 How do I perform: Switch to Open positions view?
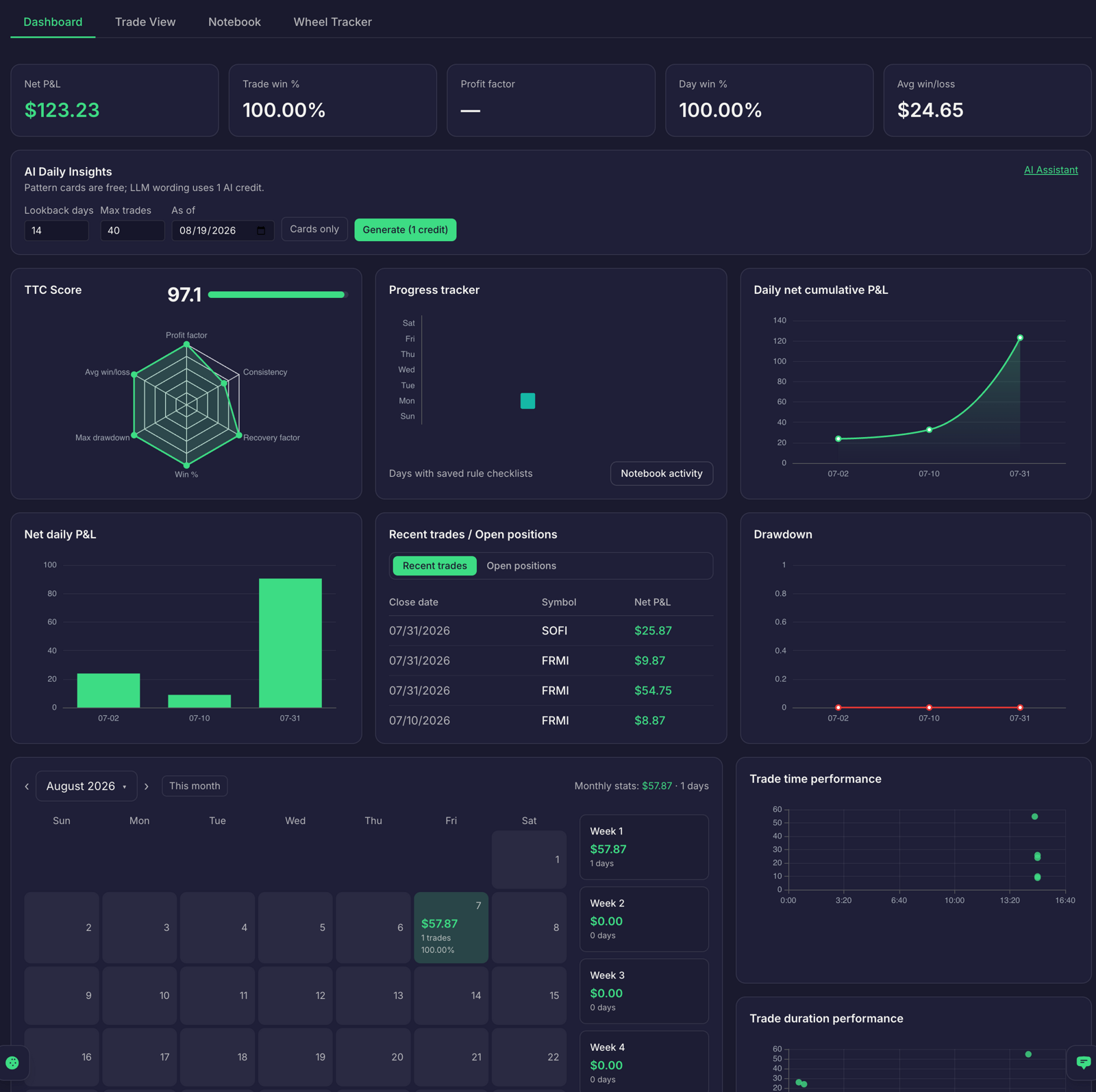[521, 566]
